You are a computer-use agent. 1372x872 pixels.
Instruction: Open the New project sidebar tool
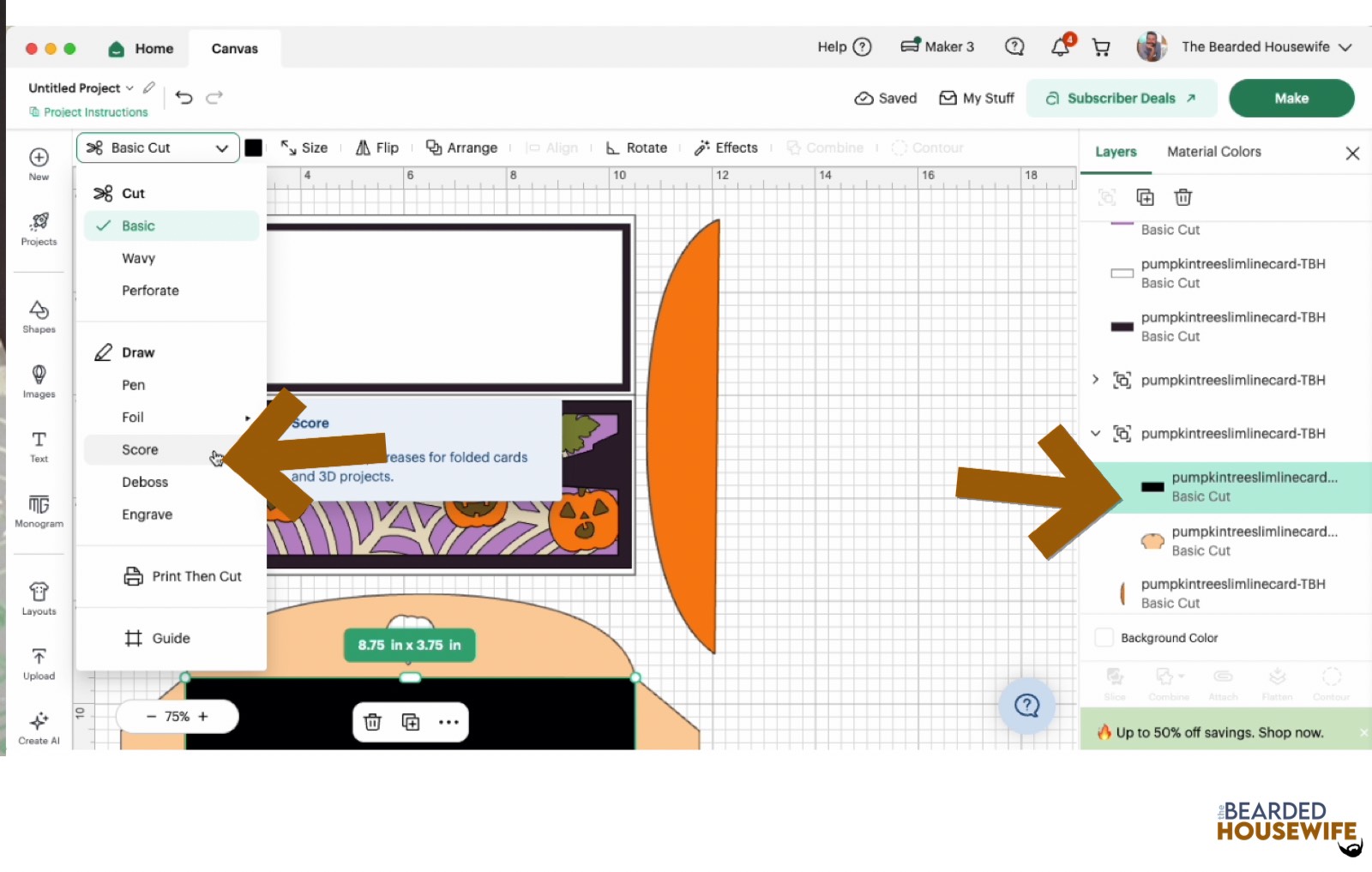(39, 164)
